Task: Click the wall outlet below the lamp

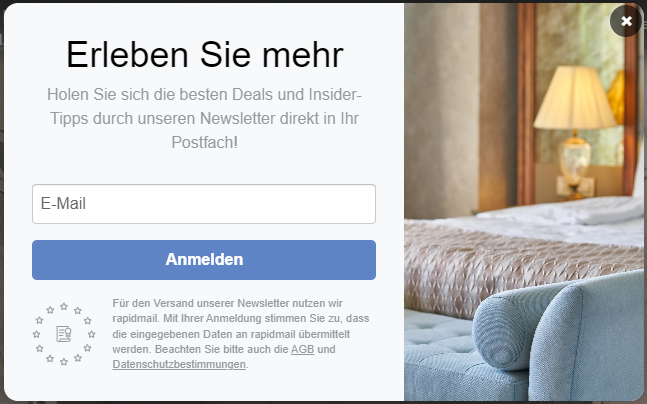Action: click(576, 187)
